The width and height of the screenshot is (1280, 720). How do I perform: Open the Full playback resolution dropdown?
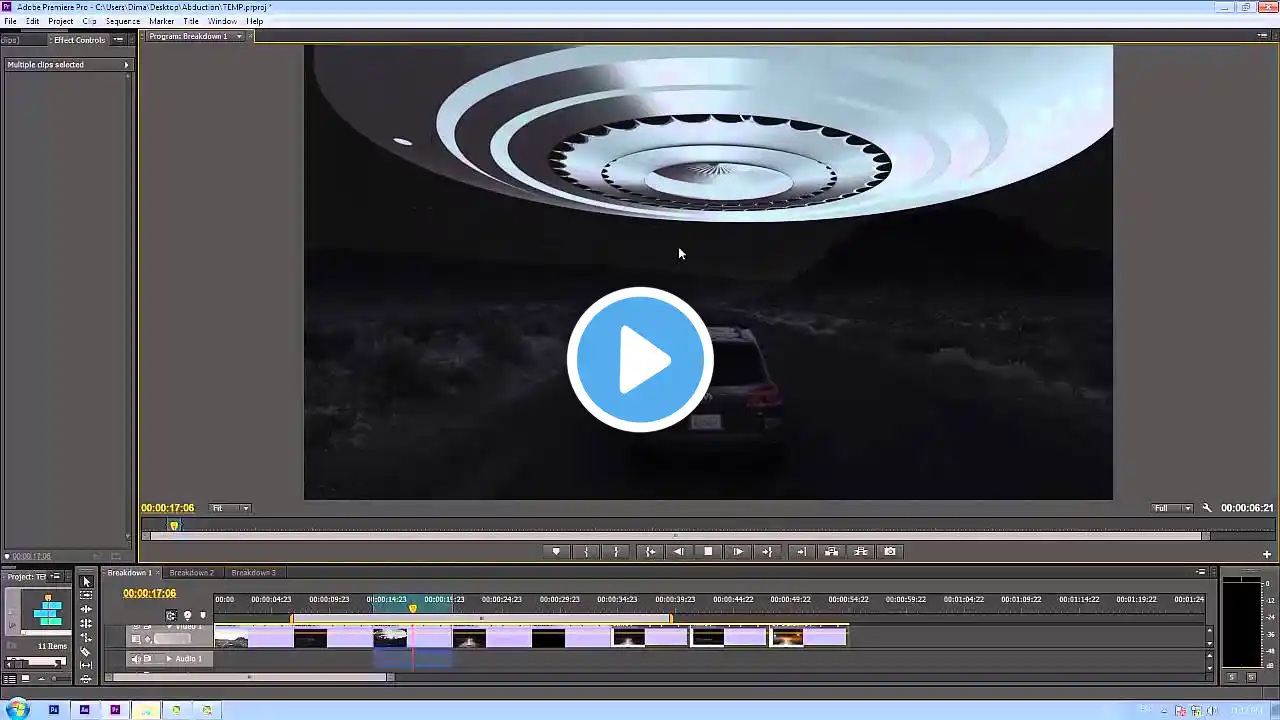(1172, 508)
